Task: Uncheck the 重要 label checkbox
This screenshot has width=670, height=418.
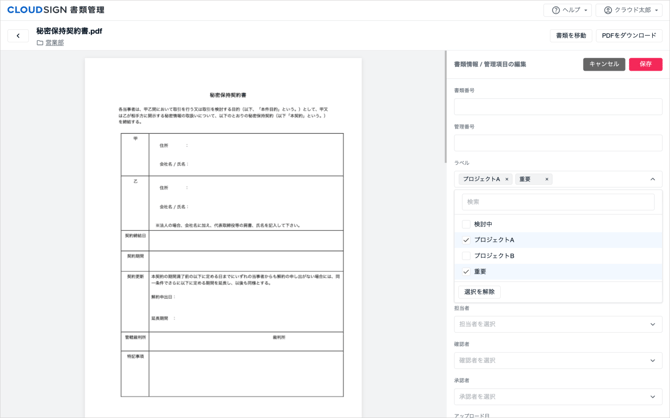Action: pyautogui.click(x=466, y=272)
